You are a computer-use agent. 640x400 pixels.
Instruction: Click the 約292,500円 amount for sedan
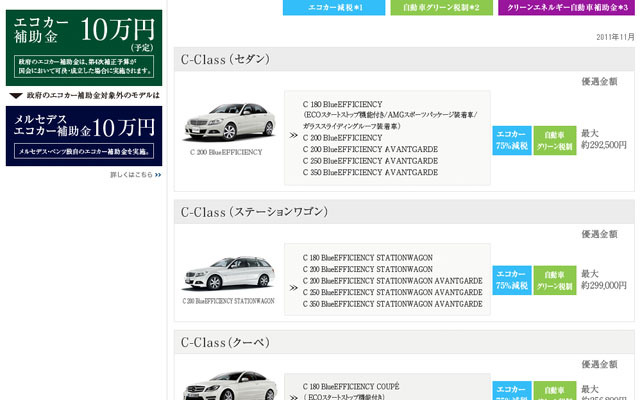[x=604, y=145]
